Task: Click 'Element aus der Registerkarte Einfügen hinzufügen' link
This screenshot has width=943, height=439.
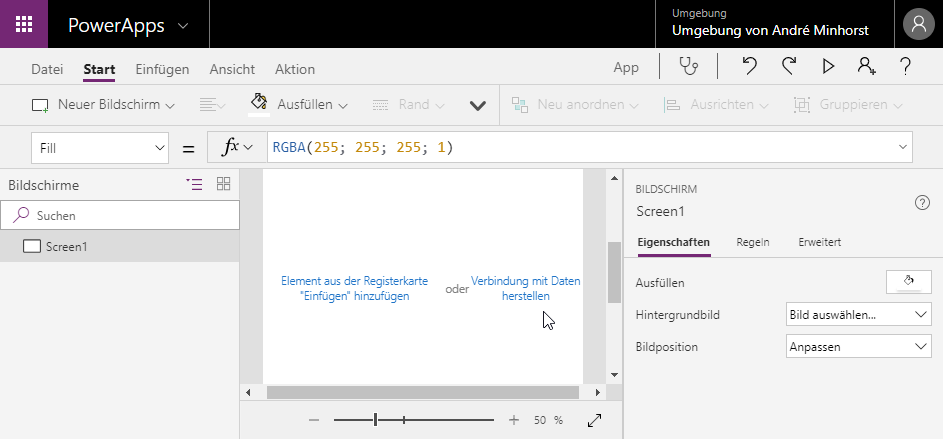Action: click(354, 289)
